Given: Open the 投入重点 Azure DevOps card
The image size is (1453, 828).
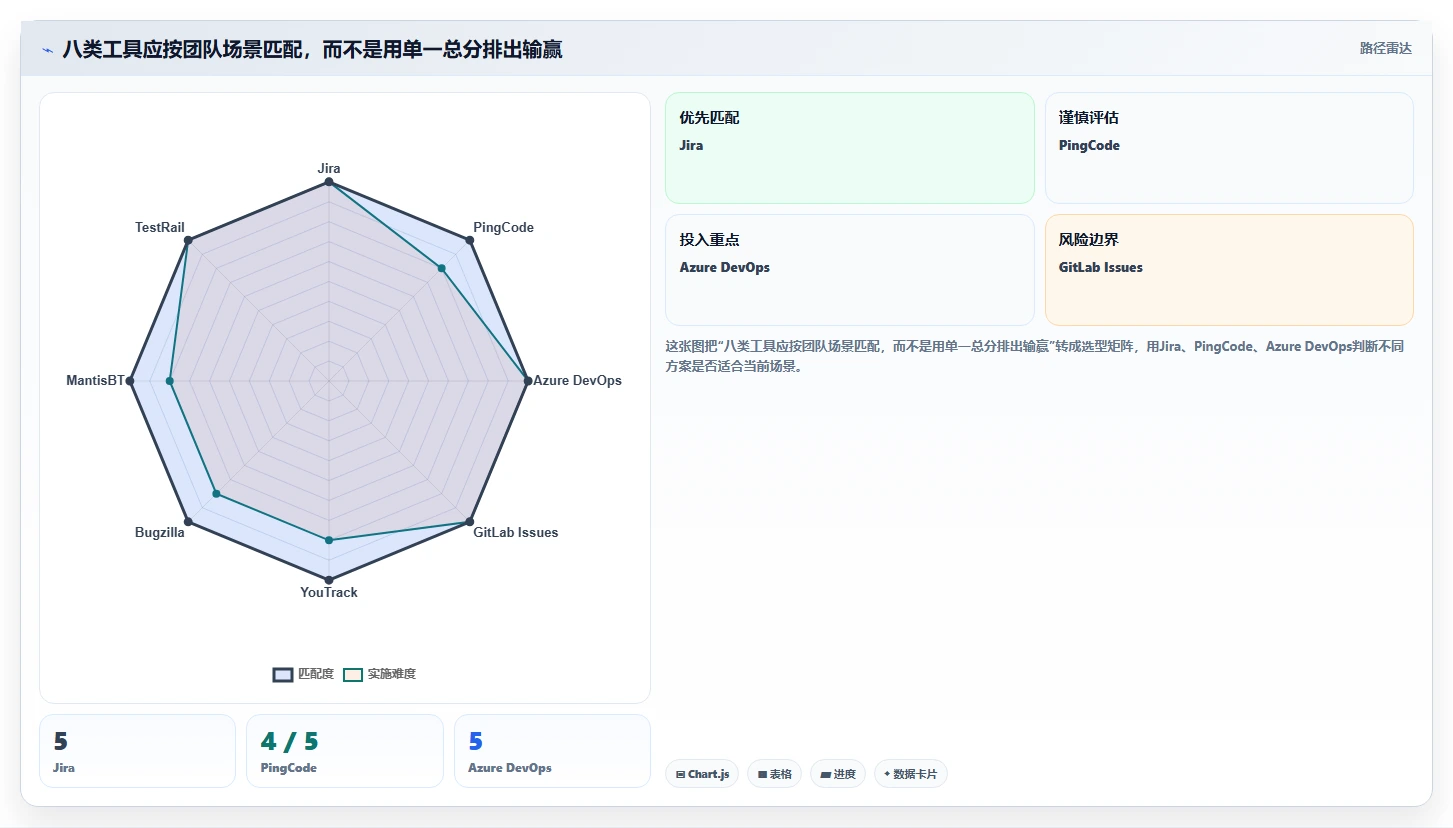Looking at the screenshot, I should (849, 270).
